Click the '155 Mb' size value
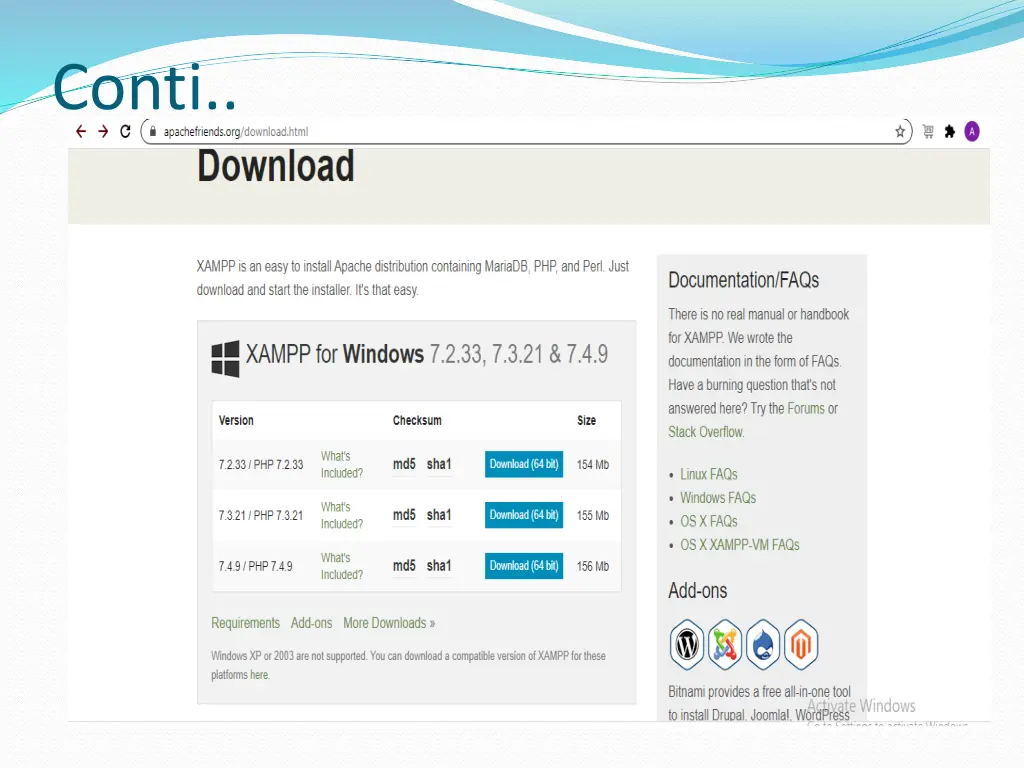 [x=593, y=516]
